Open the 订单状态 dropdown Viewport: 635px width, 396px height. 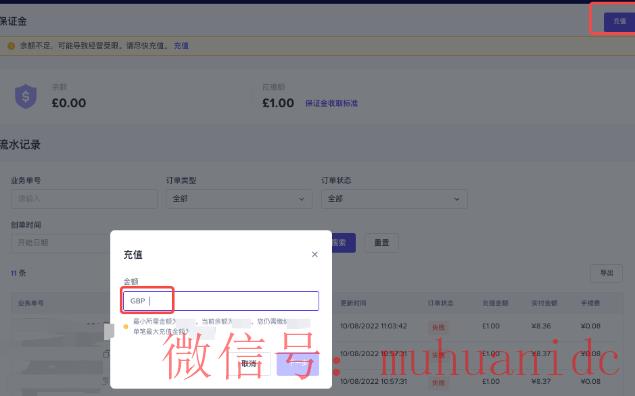[394, 199]
